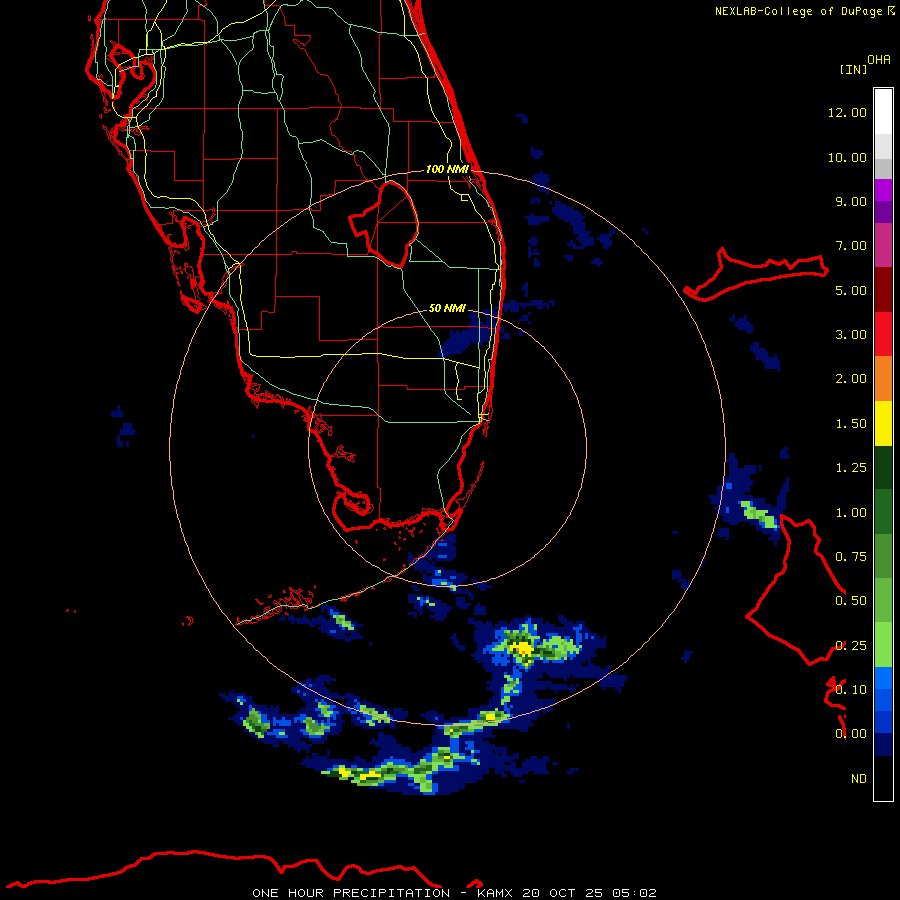The image size is (900, 900).
Task: Pick the bright red swatch beside 3.00
Action: [x=883, y=334]
